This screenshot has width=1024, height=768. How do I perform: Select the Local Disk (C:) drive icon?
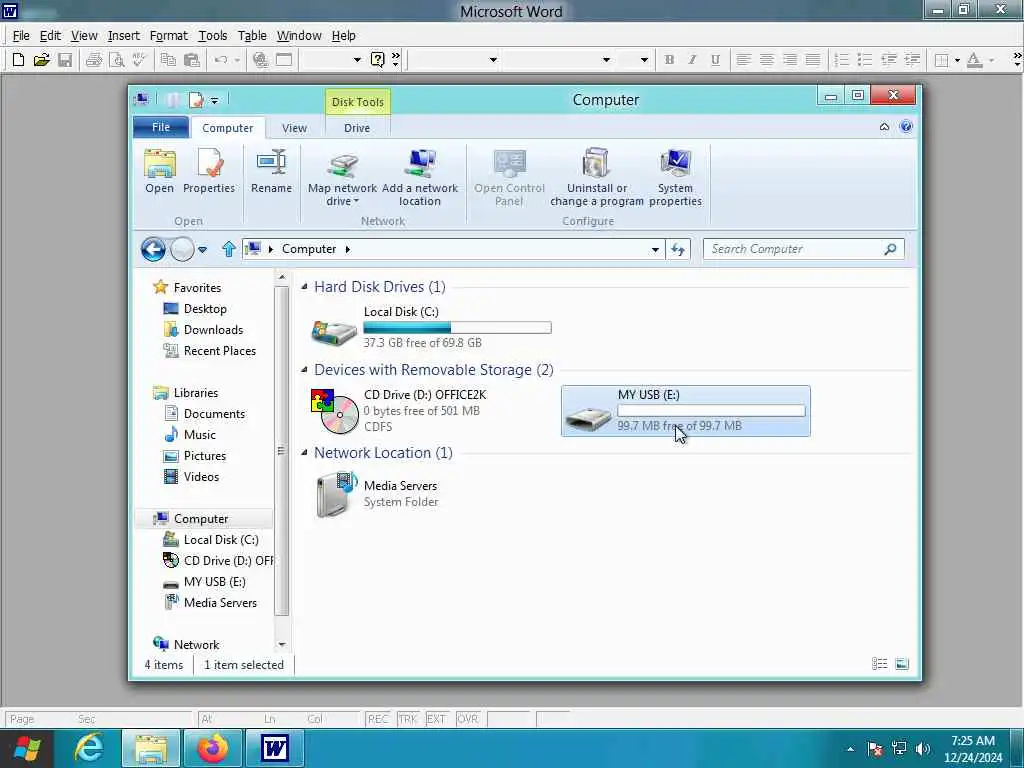(x=334, y=332)
